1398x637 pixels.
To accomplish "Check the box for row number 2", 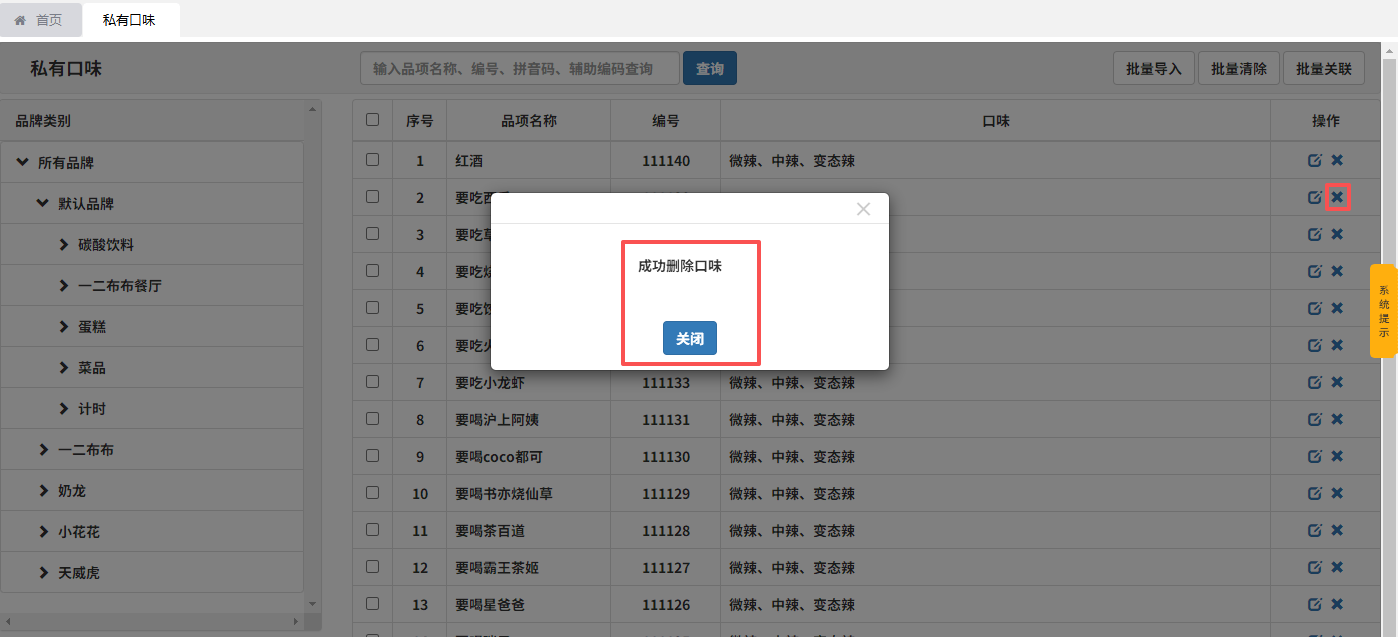I will click(x=373, y=196).
